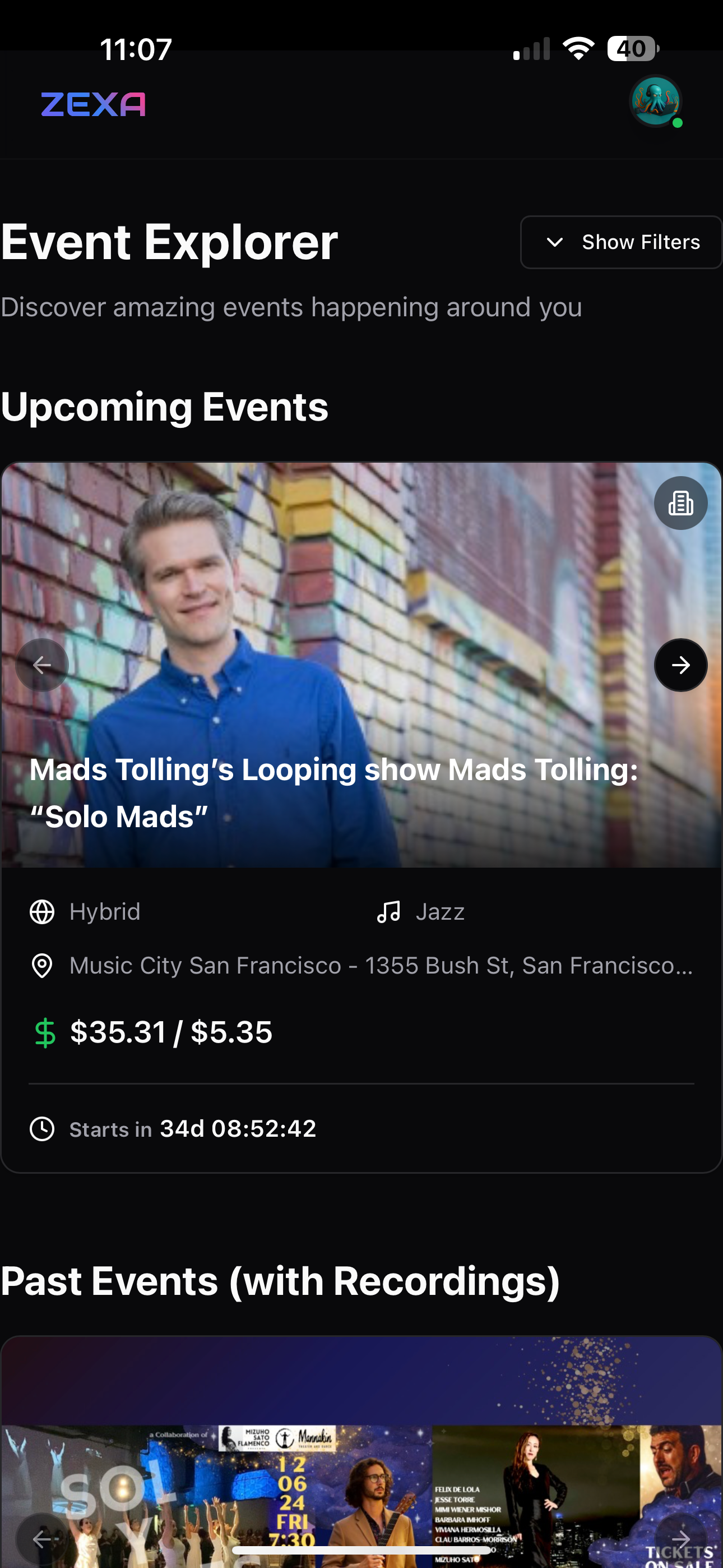Click the green dollar sign icon

pyautogui.click(x=45, y=1033)
